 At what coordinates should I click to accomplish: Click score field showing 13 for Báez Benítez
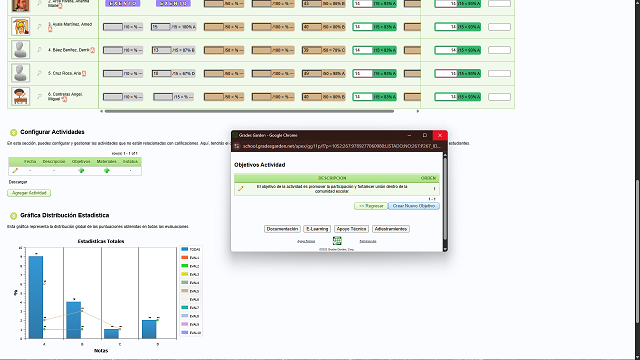(161, 50)
